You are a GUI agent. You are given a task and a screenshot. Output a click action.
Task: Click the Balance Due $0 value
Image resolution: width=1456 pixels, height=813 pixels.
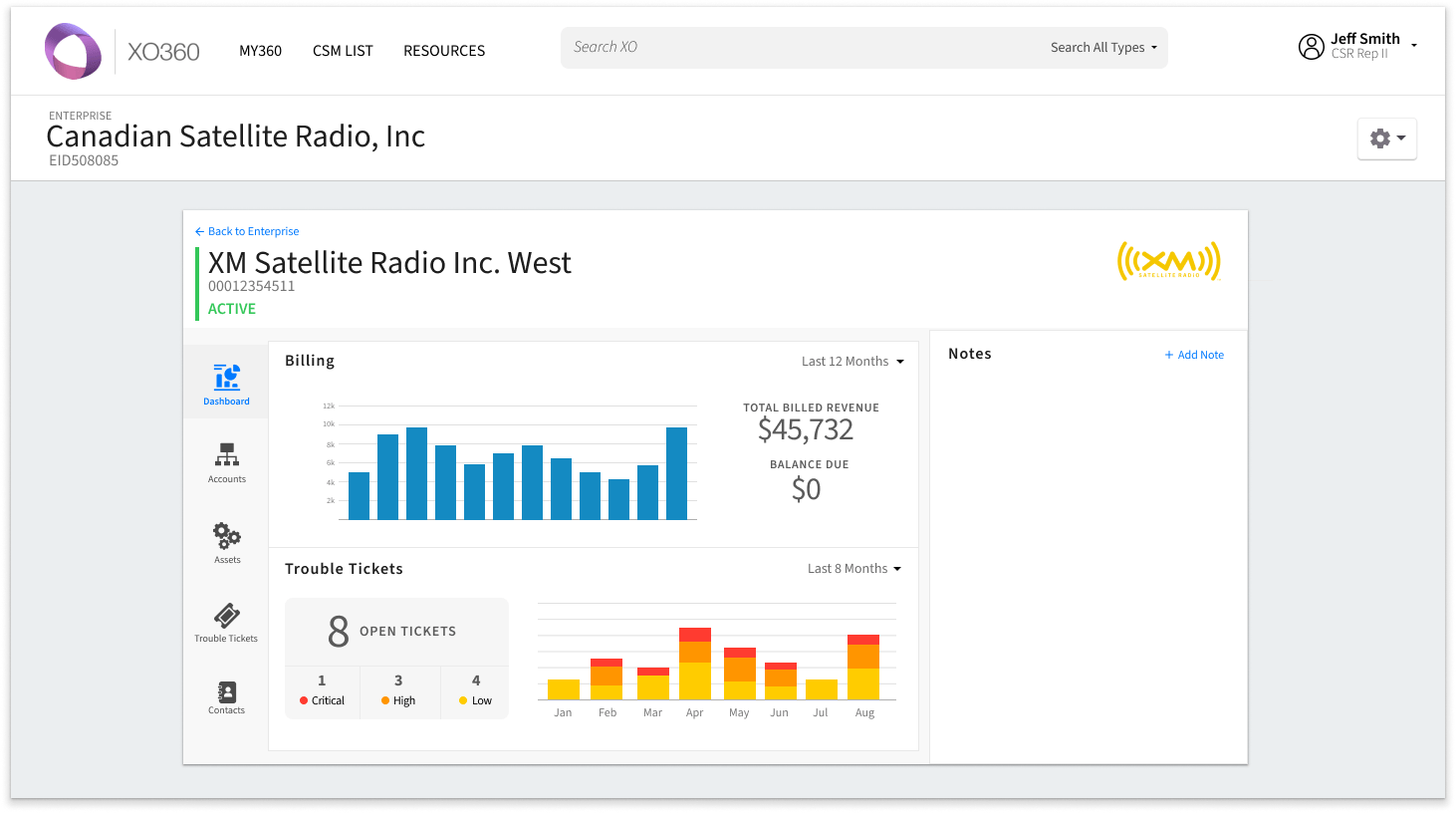806,489
